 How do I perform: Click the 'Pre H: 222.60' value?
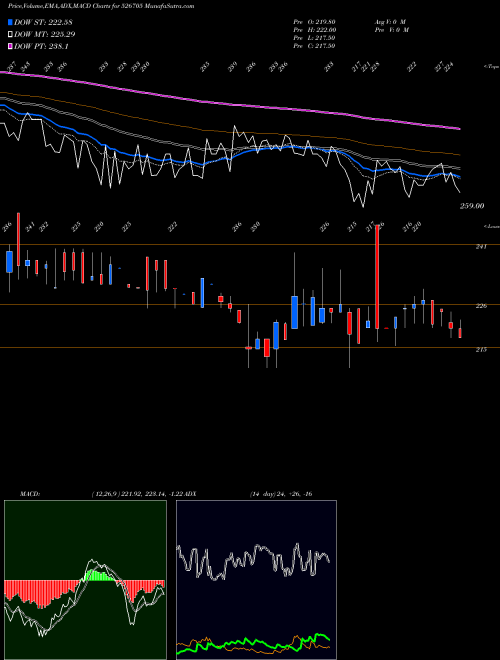click(x=314, y=29)
